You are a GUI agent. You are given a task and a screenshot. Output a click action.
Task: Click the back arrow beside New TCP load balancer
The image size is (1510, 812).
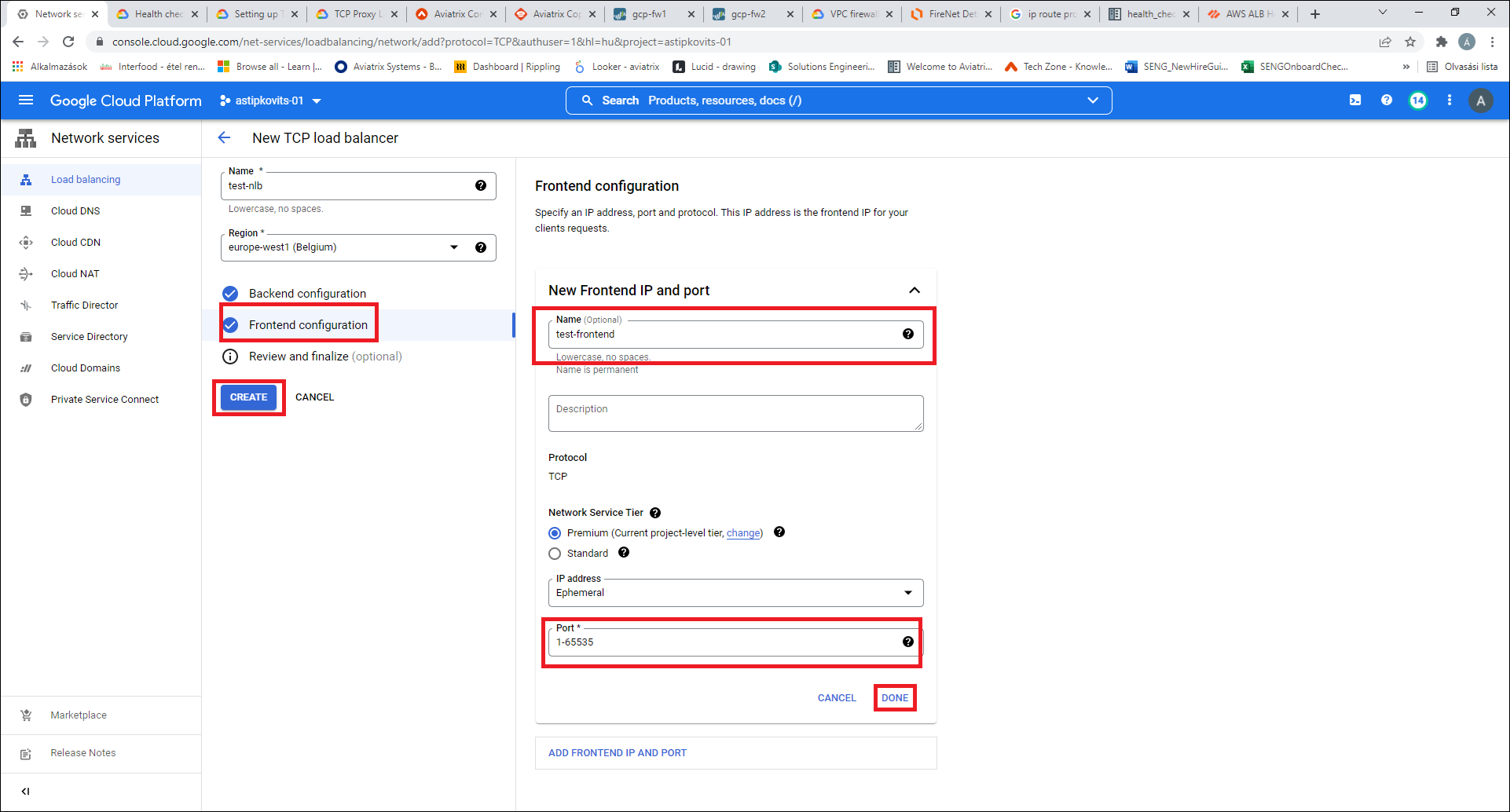(224, 138)
